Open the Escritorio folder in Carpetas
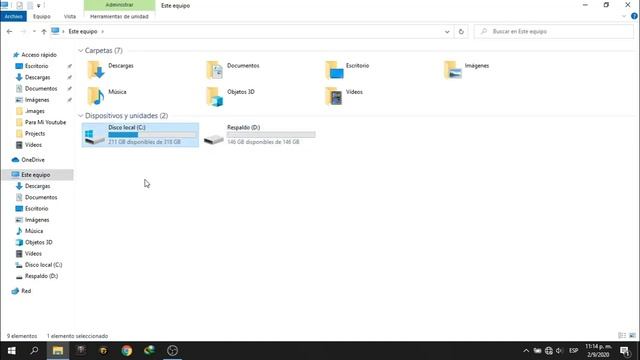The image size is (640, 360). point(347,69)
